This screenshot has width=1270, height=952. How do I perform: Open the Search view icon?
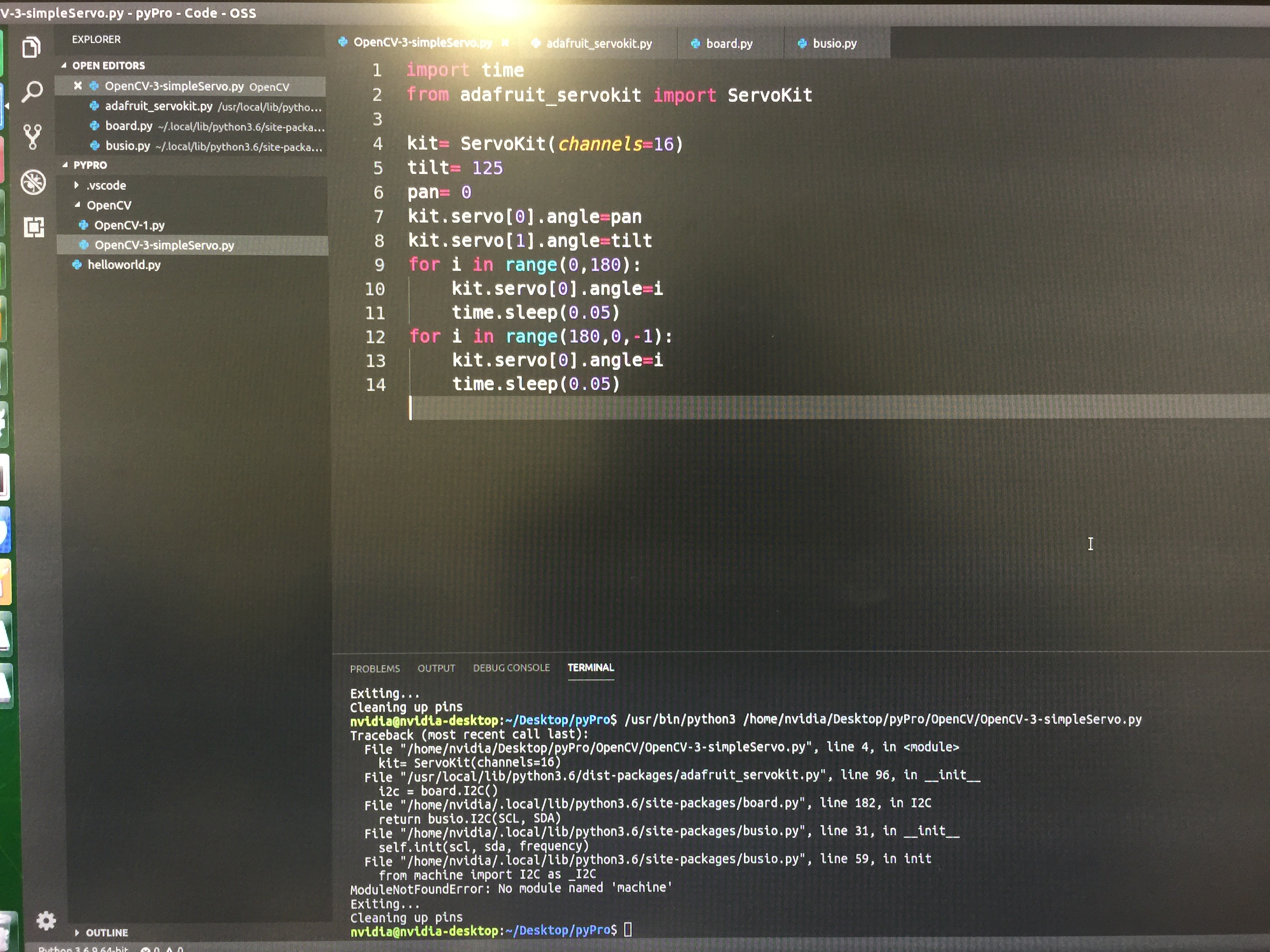pyautogui.click(x=32, y=91)
